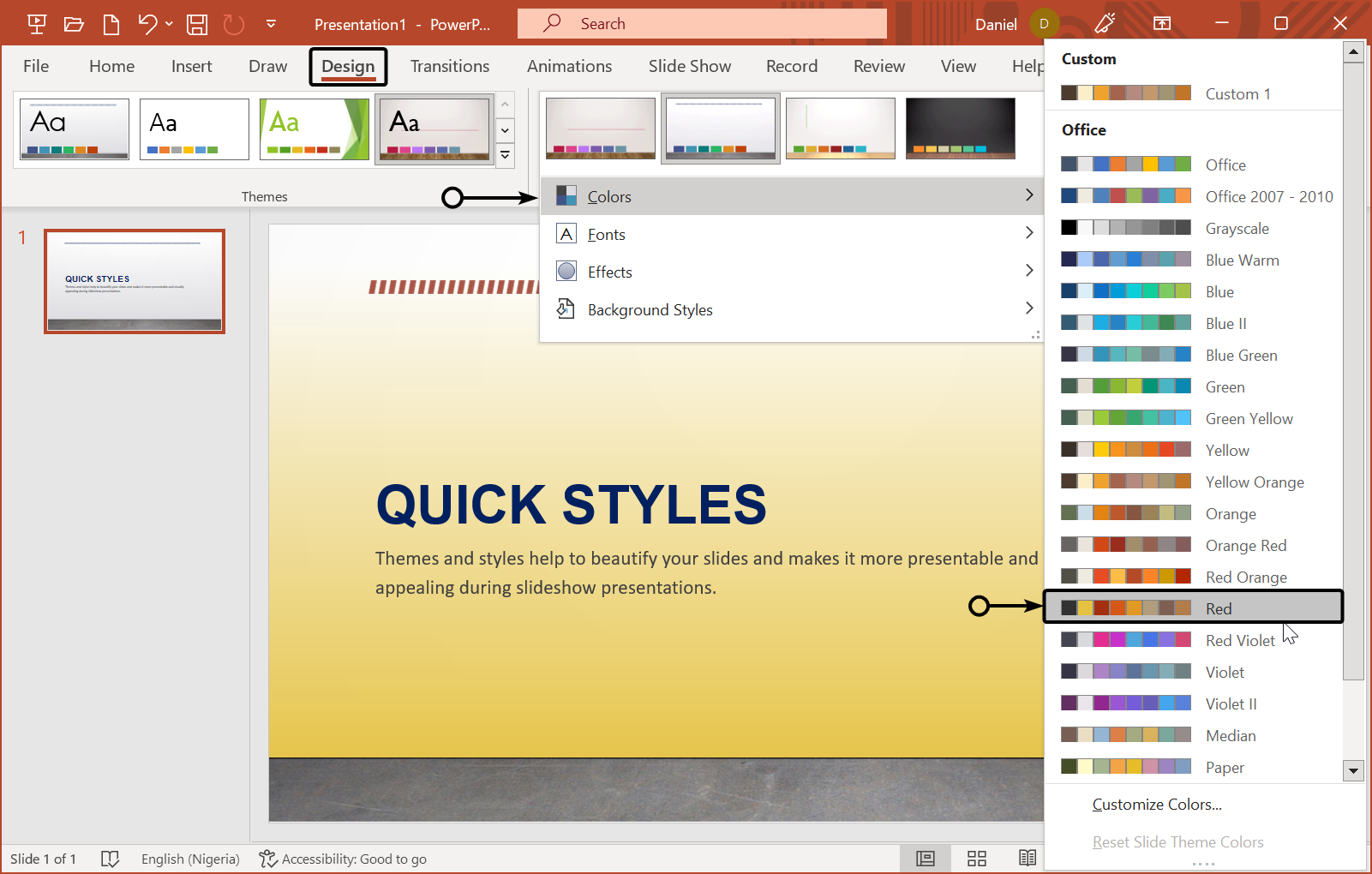
Task: Check the presentation with Accessibility checker
Action: 342,859
